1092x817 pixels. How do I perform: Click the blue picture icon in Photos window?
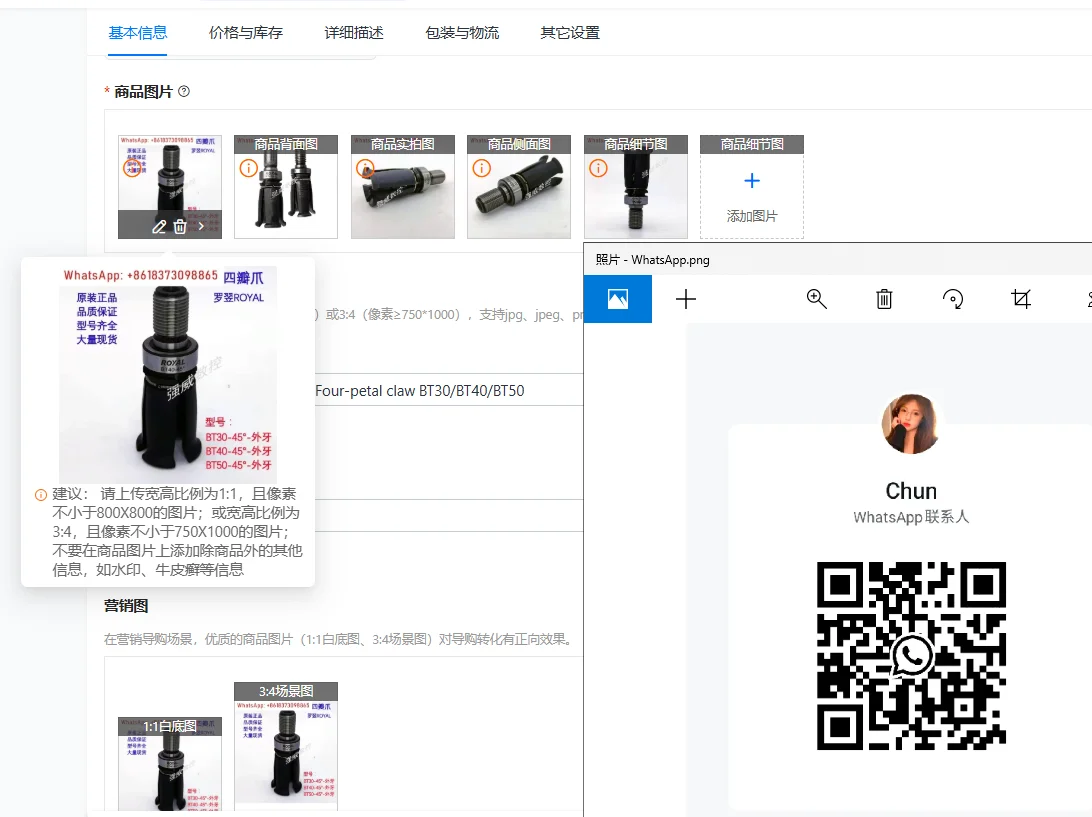618,299
